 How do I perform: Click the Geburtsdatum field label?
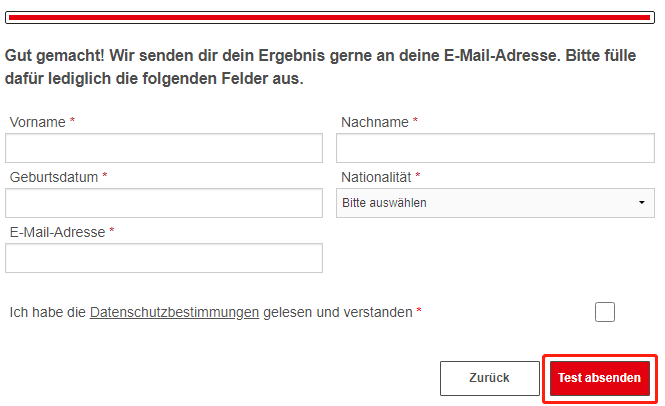click(54, 177)
